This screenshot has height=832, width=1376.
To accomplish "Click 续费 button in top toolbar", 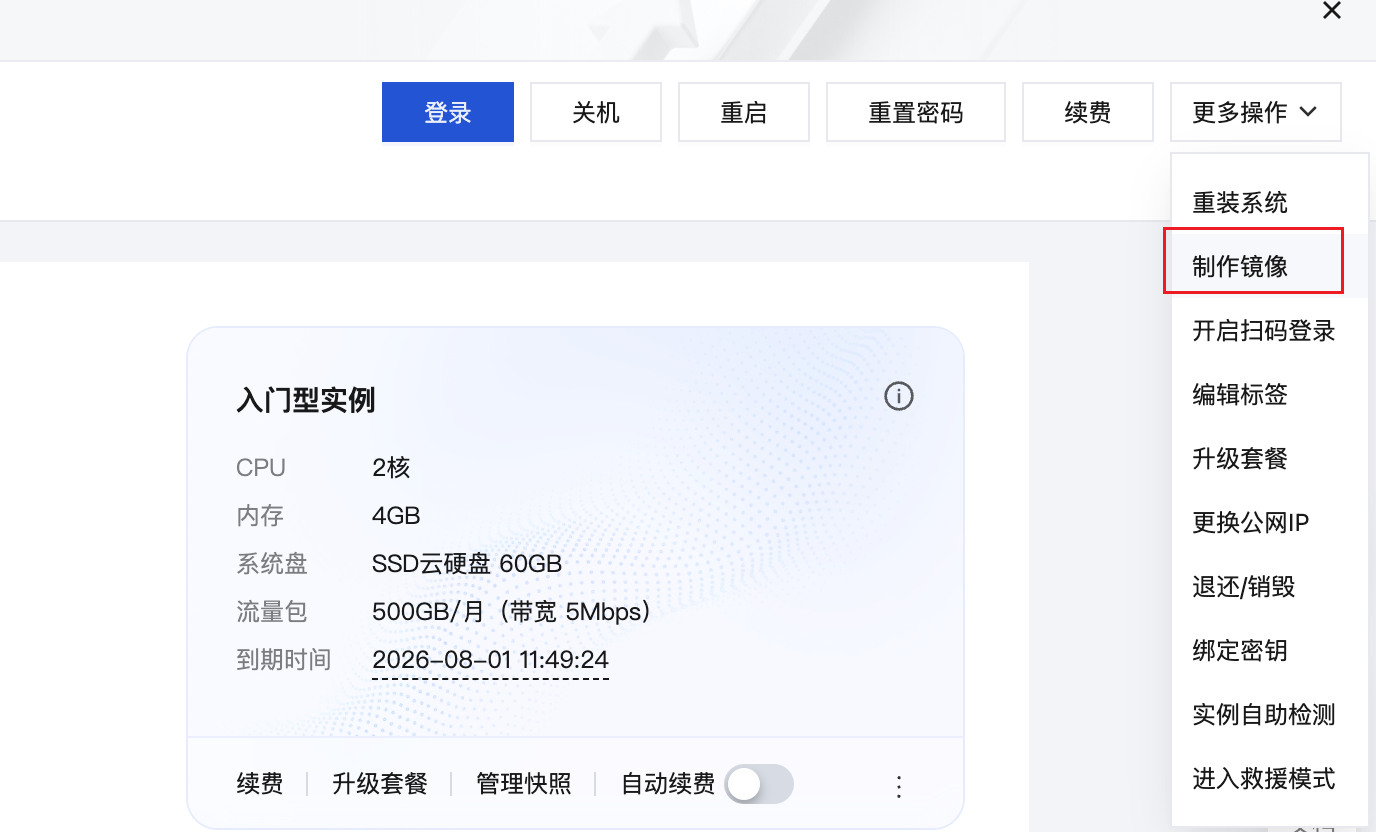I will click(x=1087, y=112).
